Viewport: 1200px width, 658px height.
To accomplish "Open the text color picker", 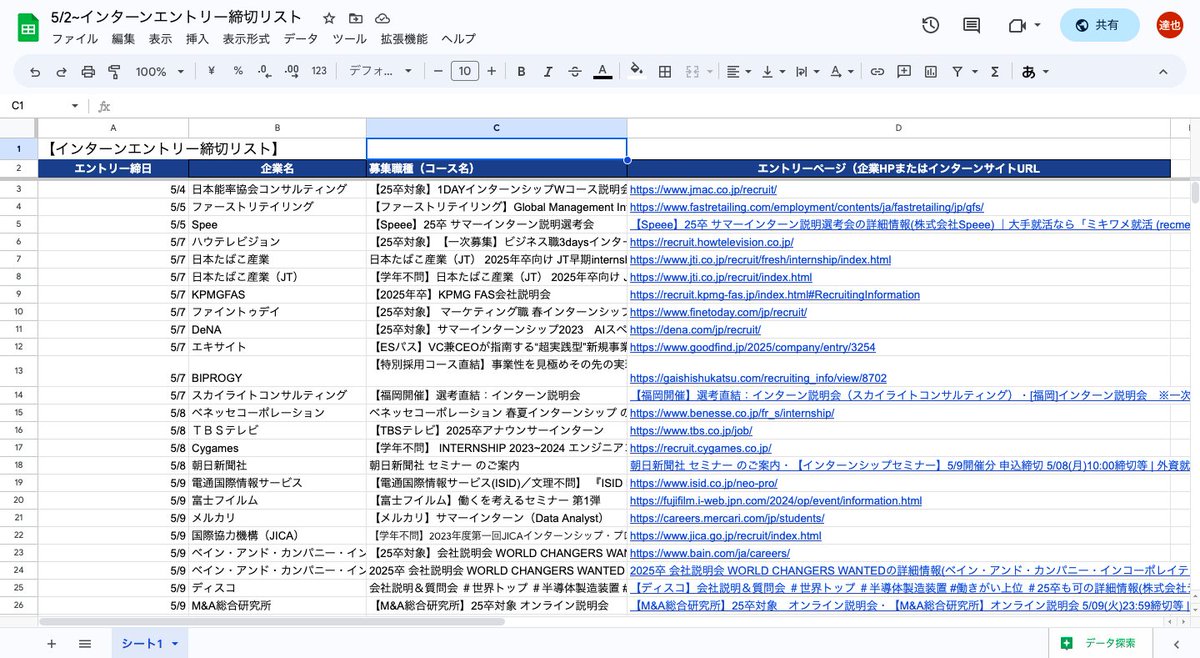I will coord(602,71).
